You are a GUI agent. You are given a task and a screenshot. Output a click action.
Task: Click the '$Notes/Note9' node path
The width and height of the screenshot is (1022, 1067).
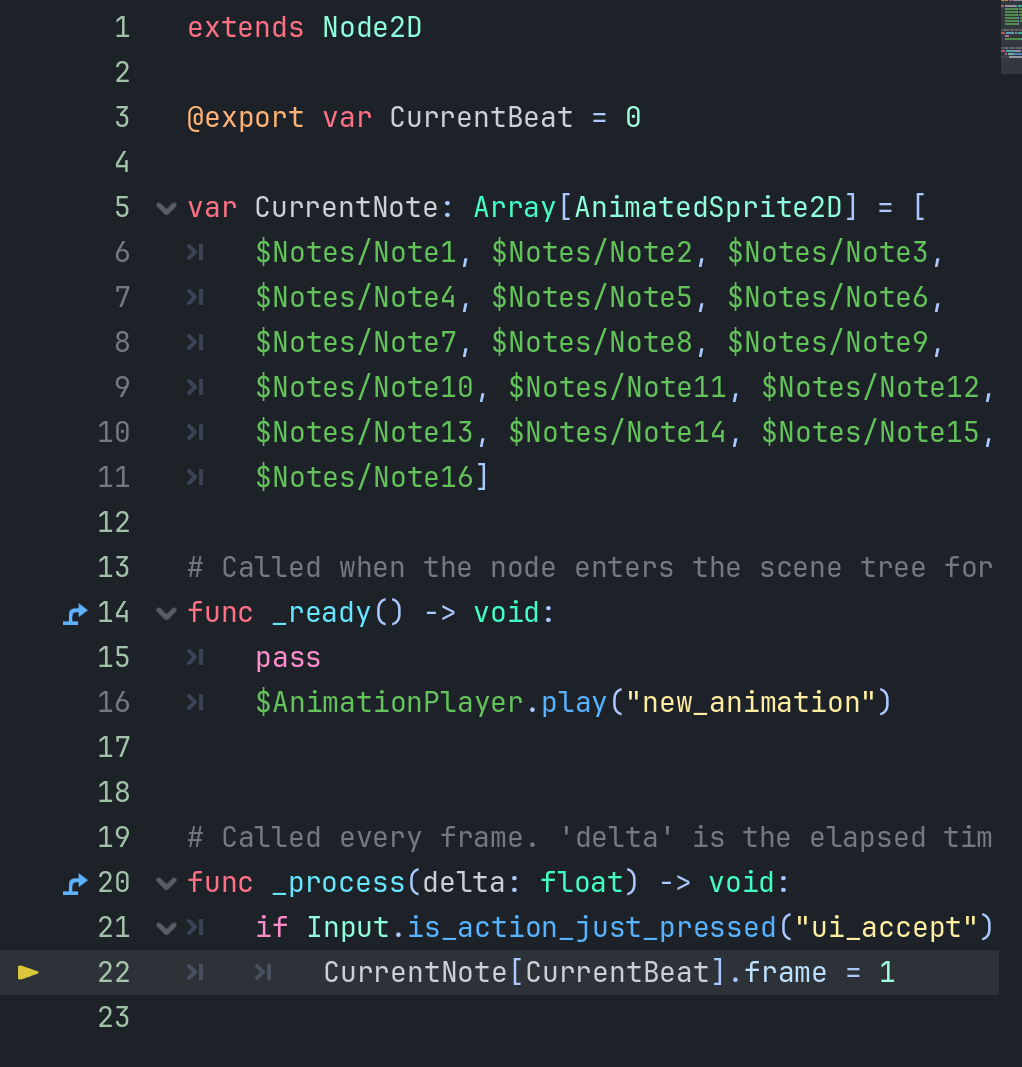(827, 342)
